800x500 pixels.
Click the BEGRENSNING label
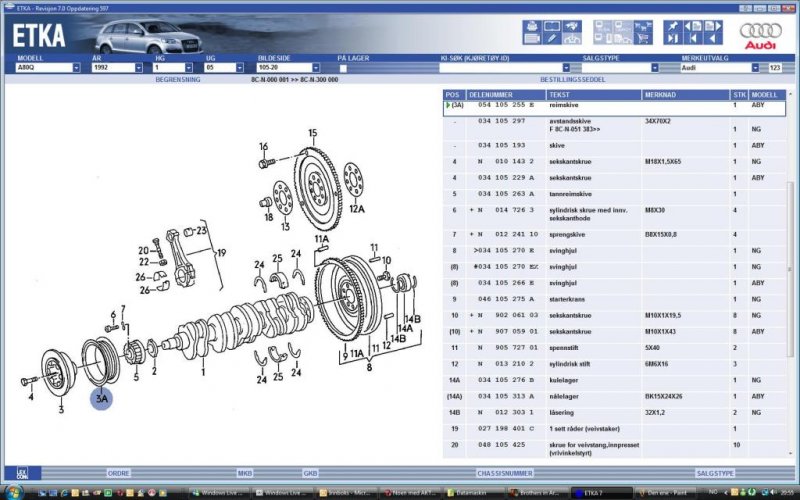tap(177, 78)
